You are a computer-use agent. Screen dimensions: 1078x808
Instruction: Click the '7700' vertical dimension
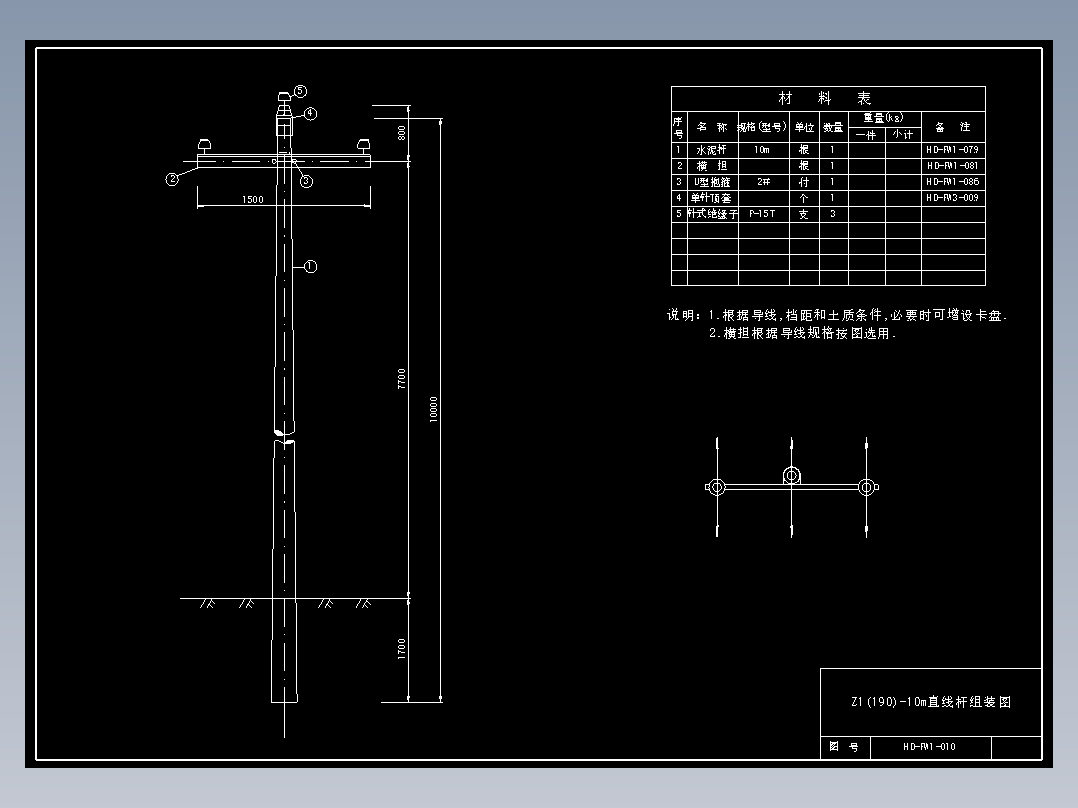tap(402, 379)
